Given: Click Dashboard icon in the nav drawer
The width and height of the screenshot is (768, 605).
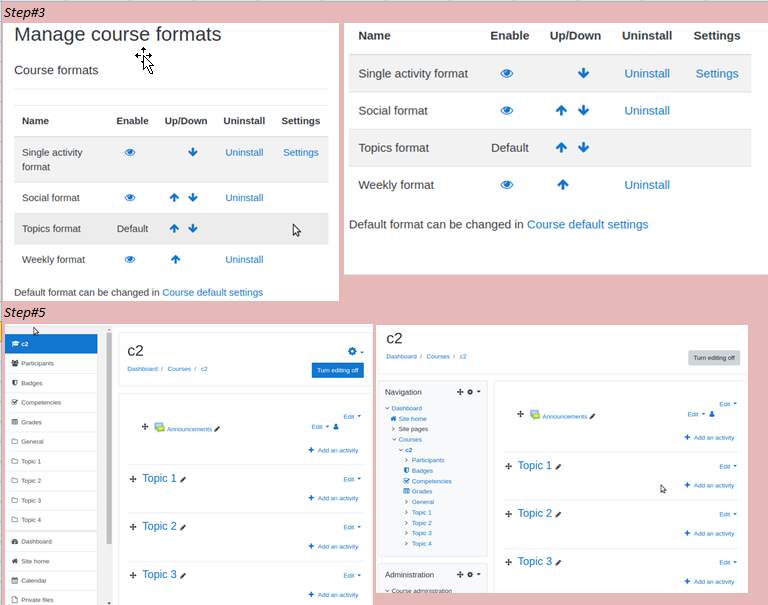Looking at the screenshot, I should click(x=15, y=541).
